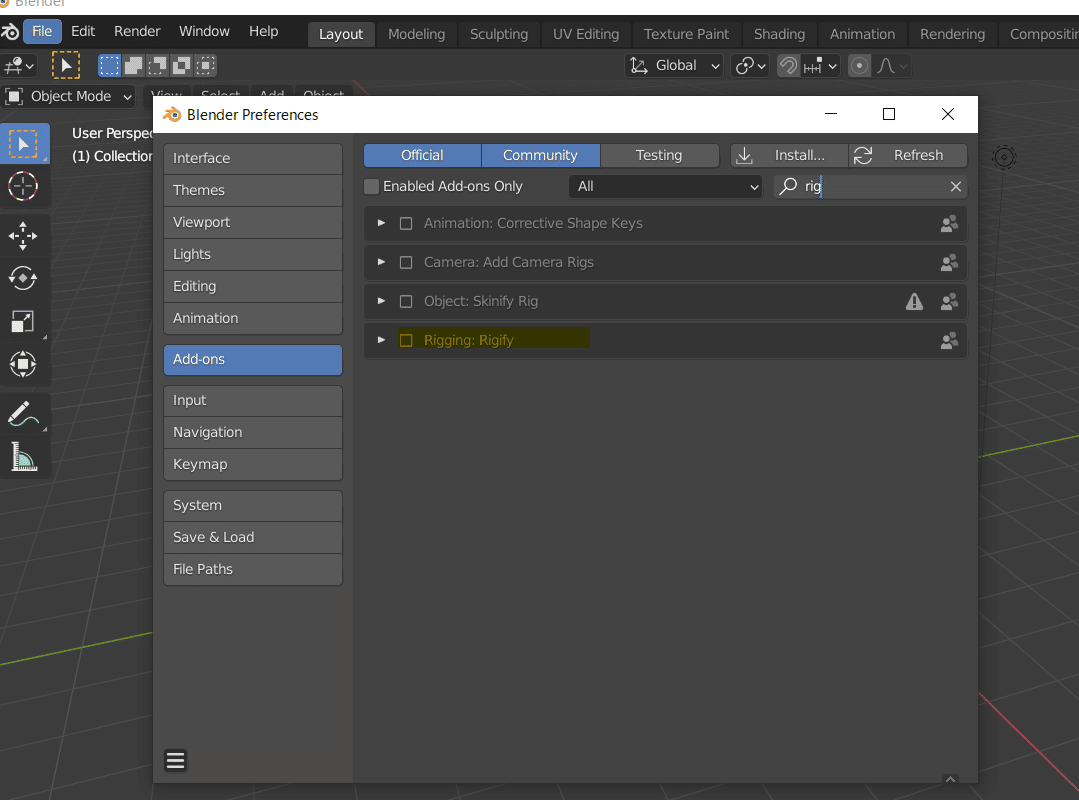Screen dimensions: 1079x800
Task: Choose the Move tool
Action: point(23,235)
